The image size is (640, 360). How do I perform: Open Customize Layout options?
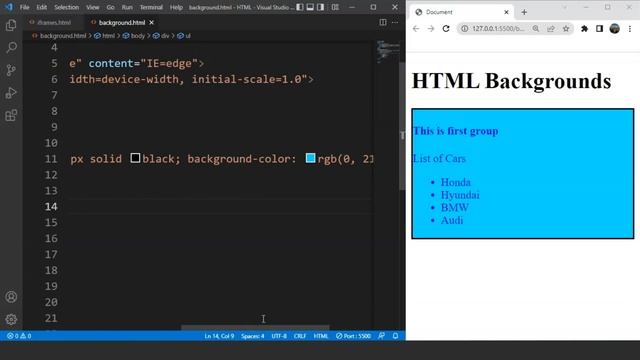(x=335, y=7)
